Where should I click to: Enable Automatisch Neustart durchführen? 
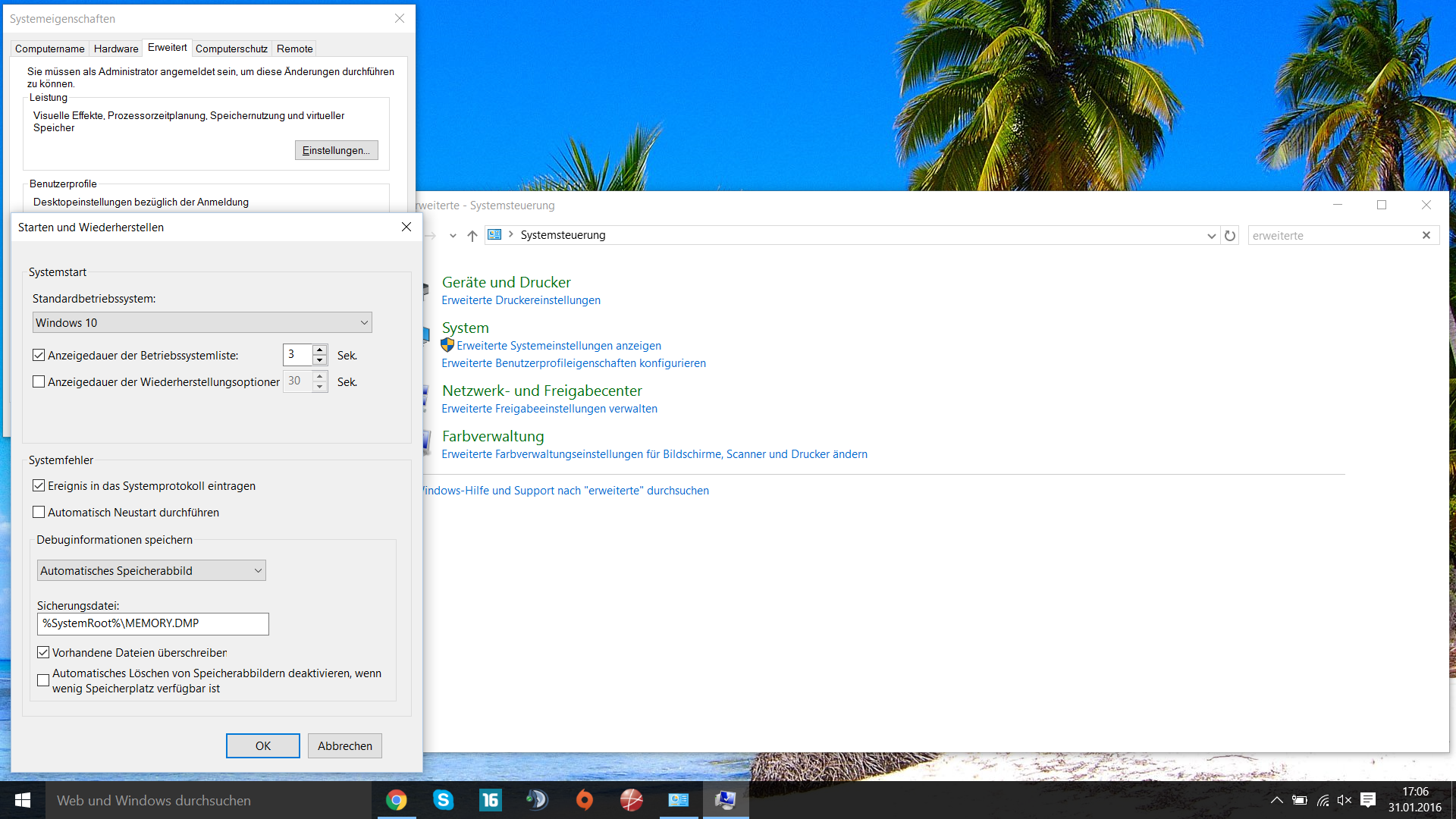coord(39,513)
